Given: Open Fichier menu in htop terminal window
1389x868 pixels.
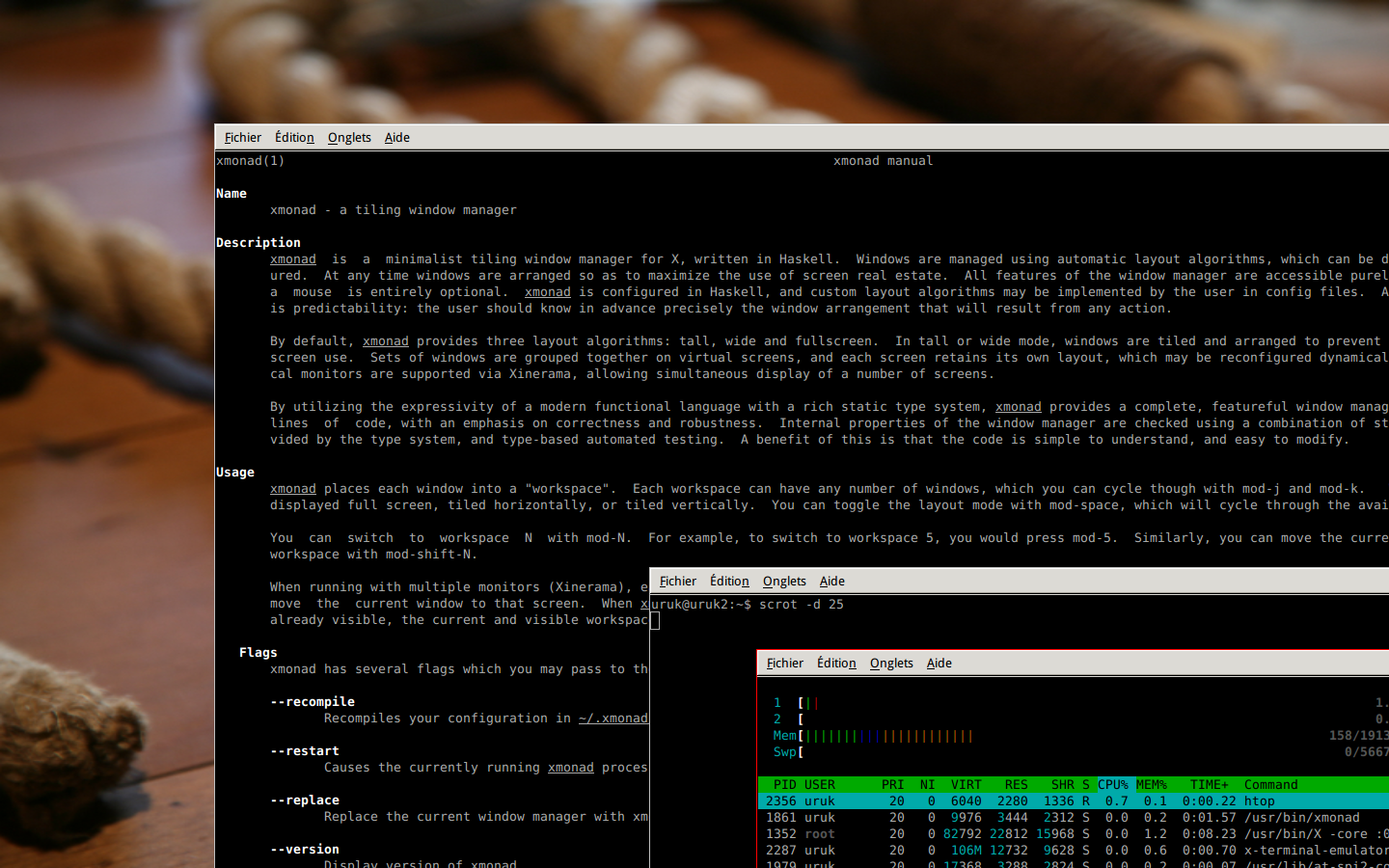Looking at the screenshot, I should 785,663.
